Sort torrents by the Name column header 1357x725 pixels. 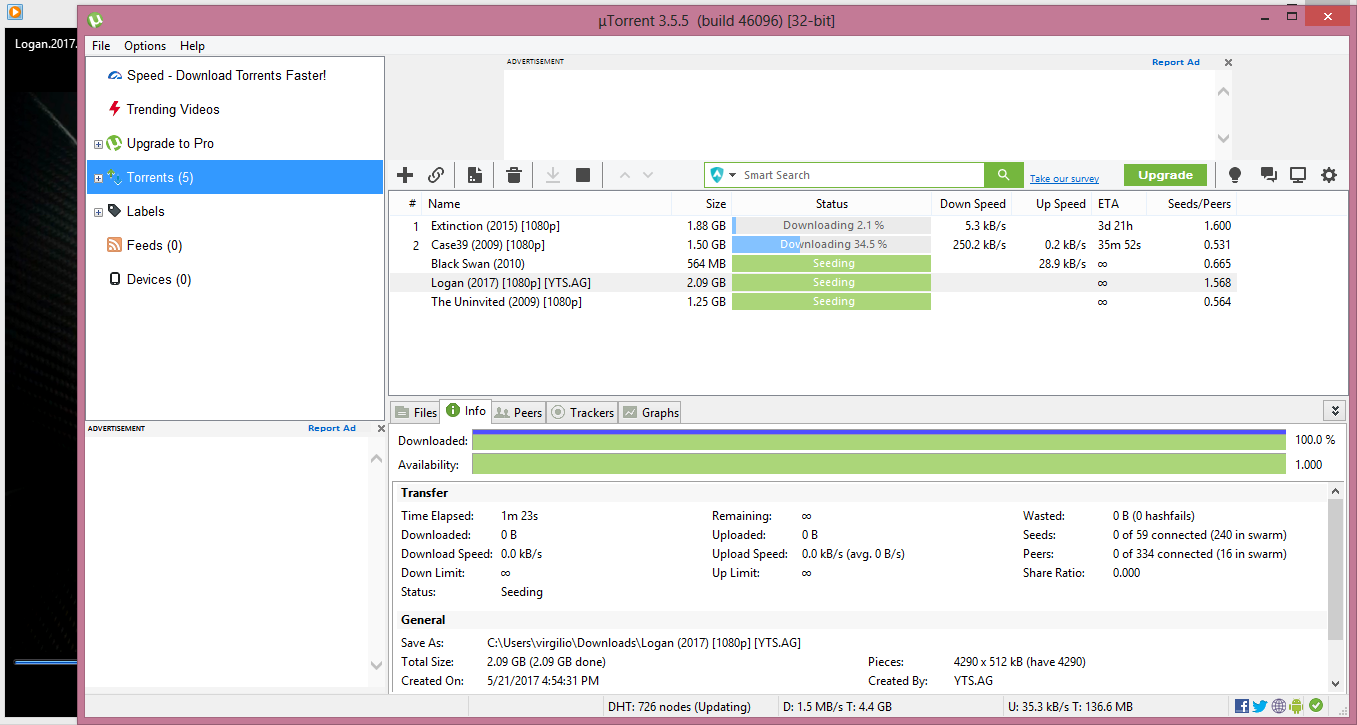click(x=546, y=204)
